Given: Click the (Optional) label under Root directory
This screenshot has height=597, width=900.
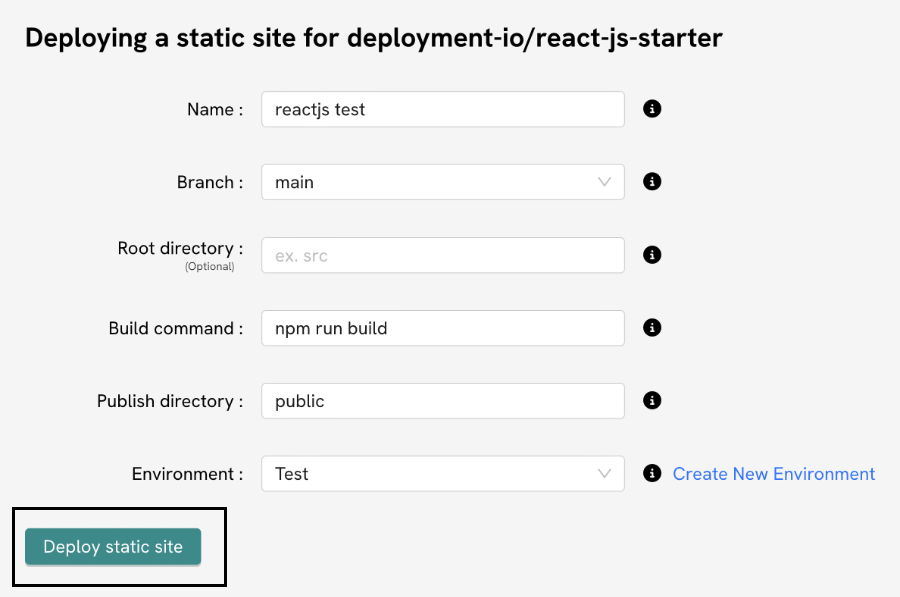Looking at the screenshot, I should pyautogui.click(x=210, y=266).
